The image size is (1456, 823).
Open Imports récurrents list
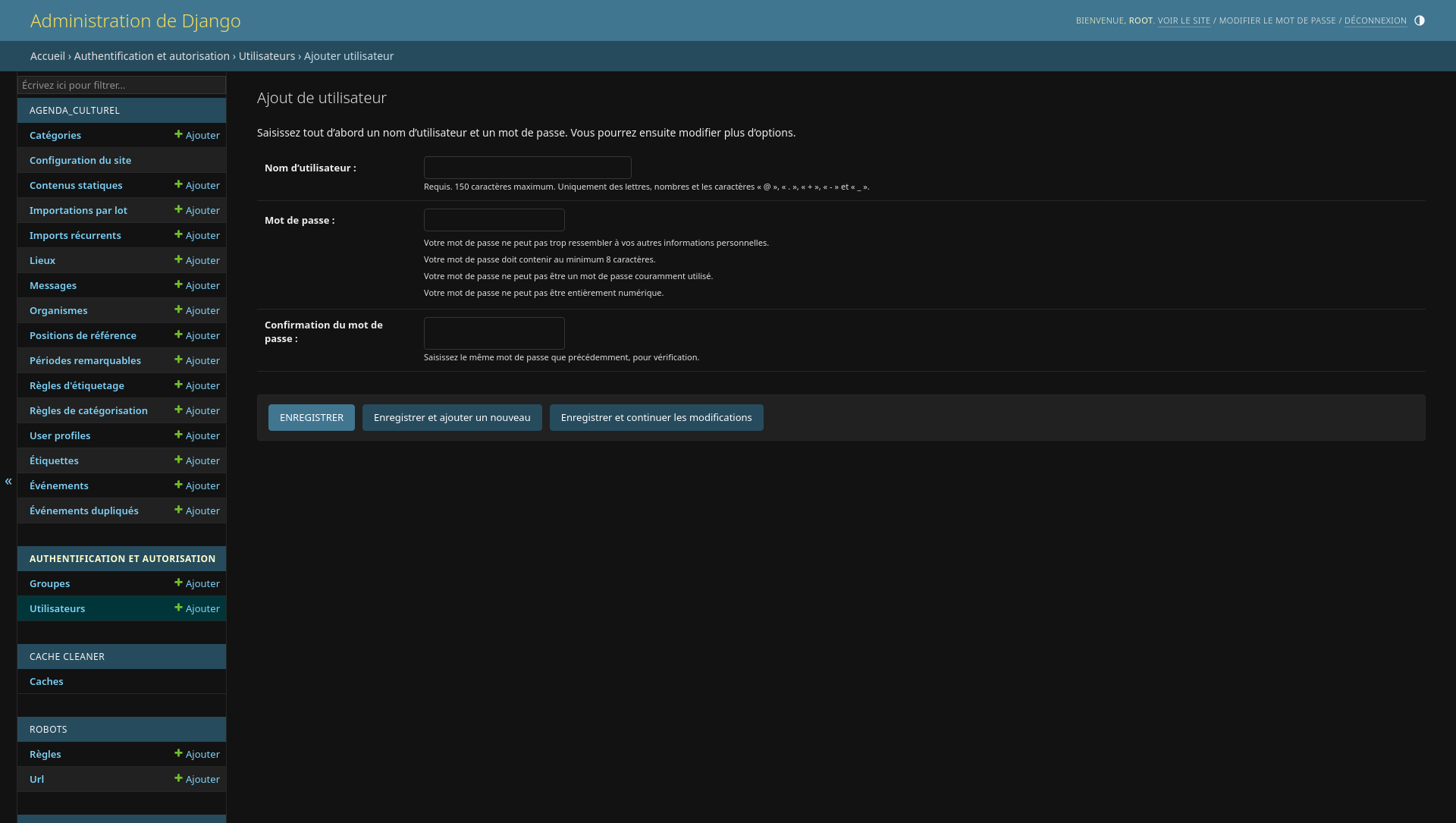(x=75, y=235)
